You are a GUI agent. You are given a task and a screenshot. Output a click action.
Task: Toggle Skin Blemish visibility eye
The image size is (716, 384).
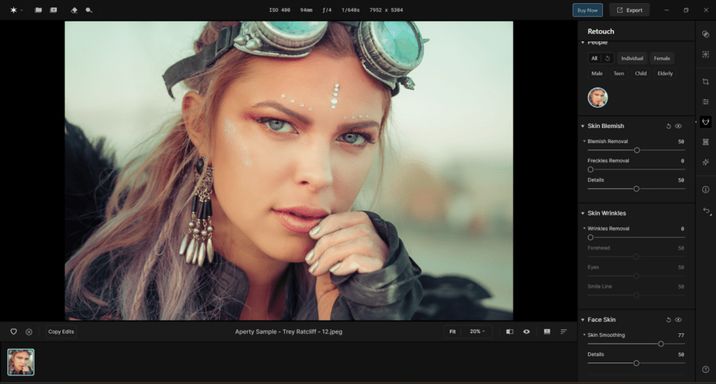(679, 126)
